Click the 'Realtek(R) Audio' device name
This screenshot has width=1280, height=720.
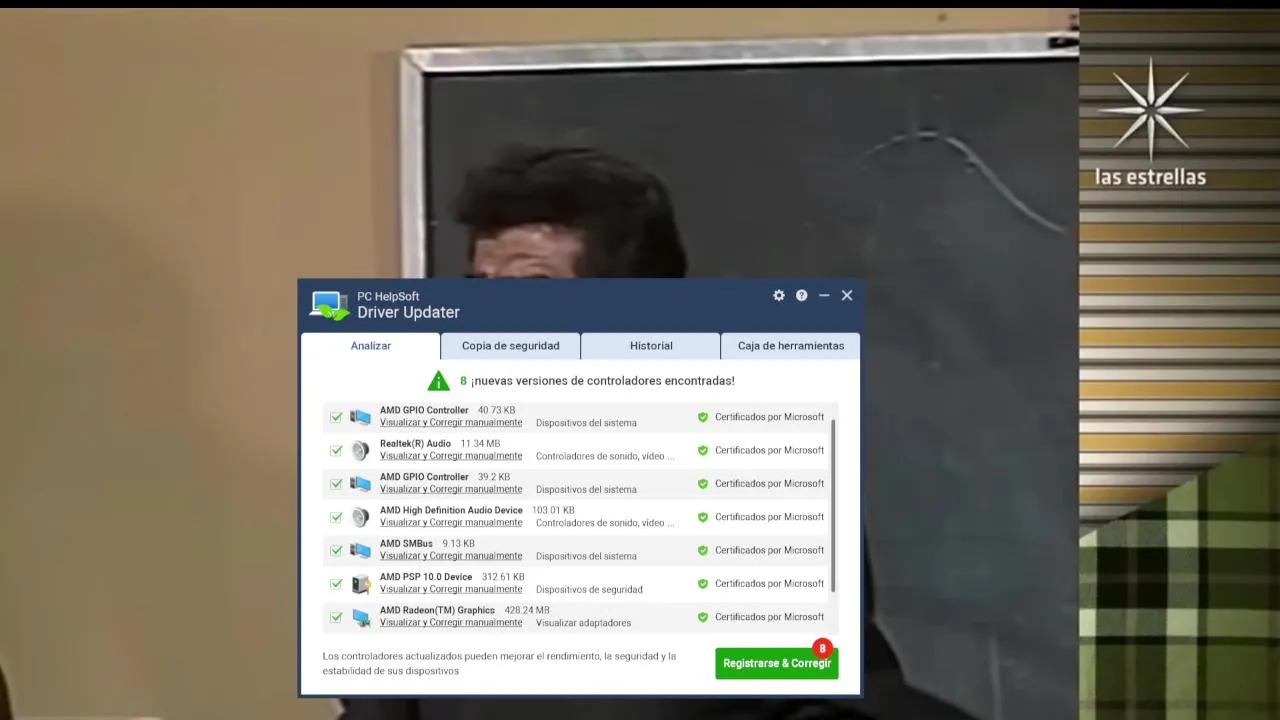pyautogui.click(x=415, y=444)
